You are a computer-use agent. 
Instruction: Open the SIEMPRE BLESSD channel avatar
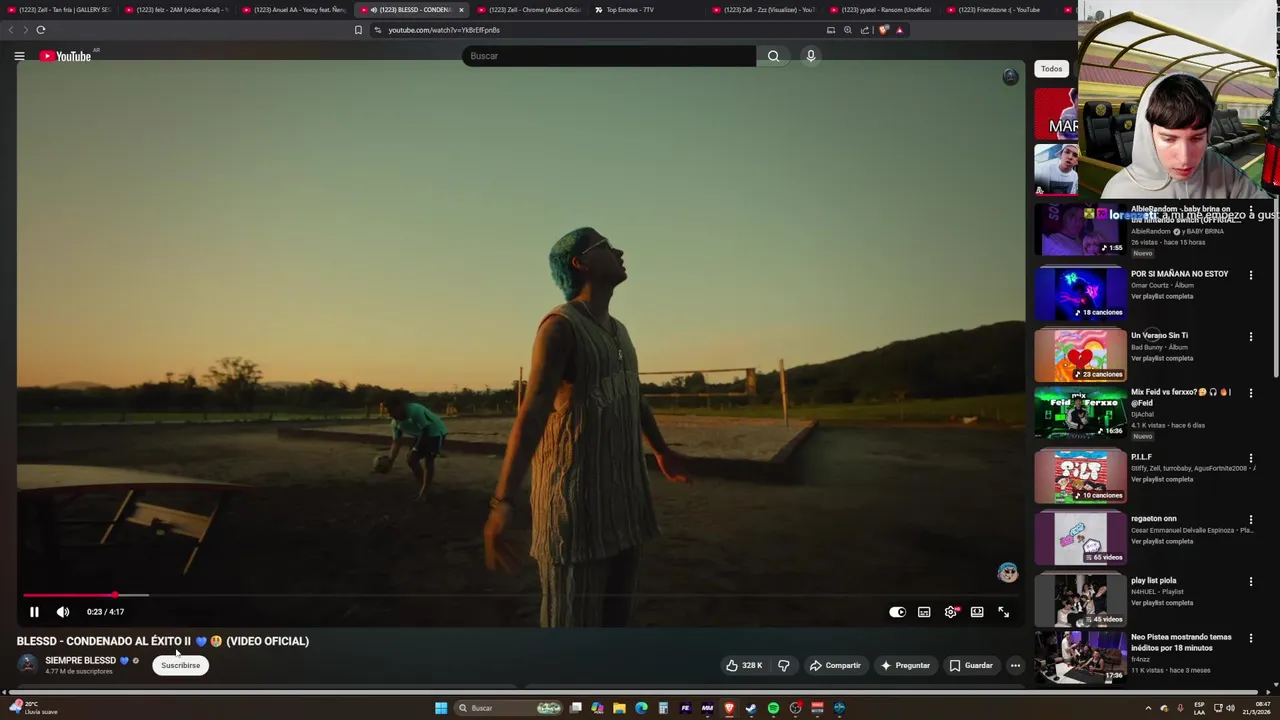pyautogui.click(x=28, y=664)
